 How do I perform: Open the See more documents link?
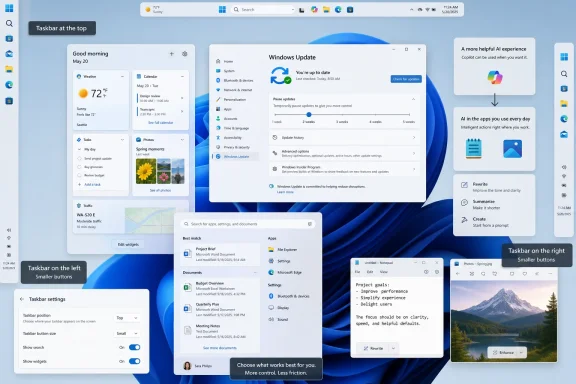tap(220, 348)
